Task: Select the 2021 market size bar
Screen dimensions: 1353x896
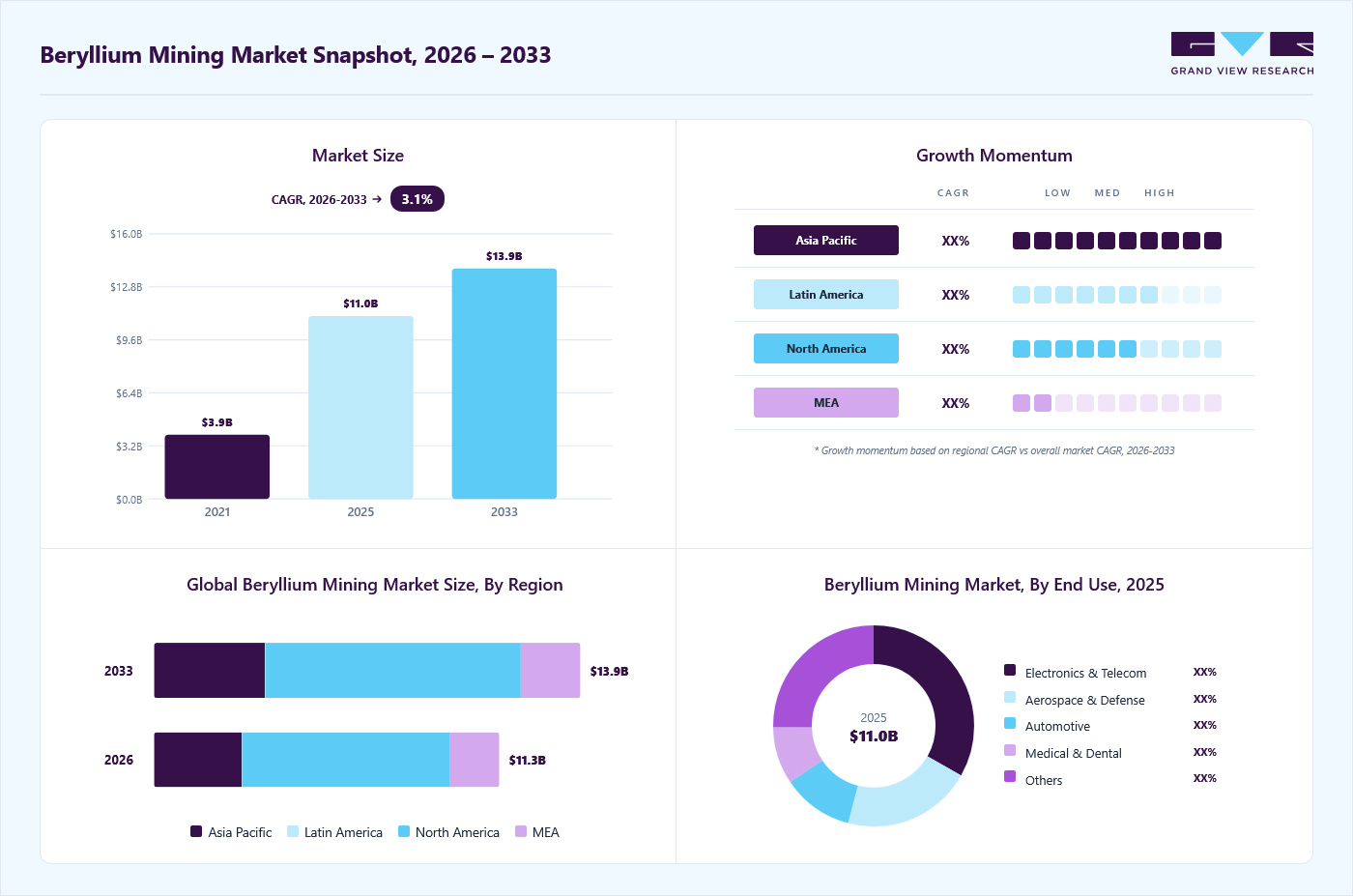Action: click(x=217, y=467)
